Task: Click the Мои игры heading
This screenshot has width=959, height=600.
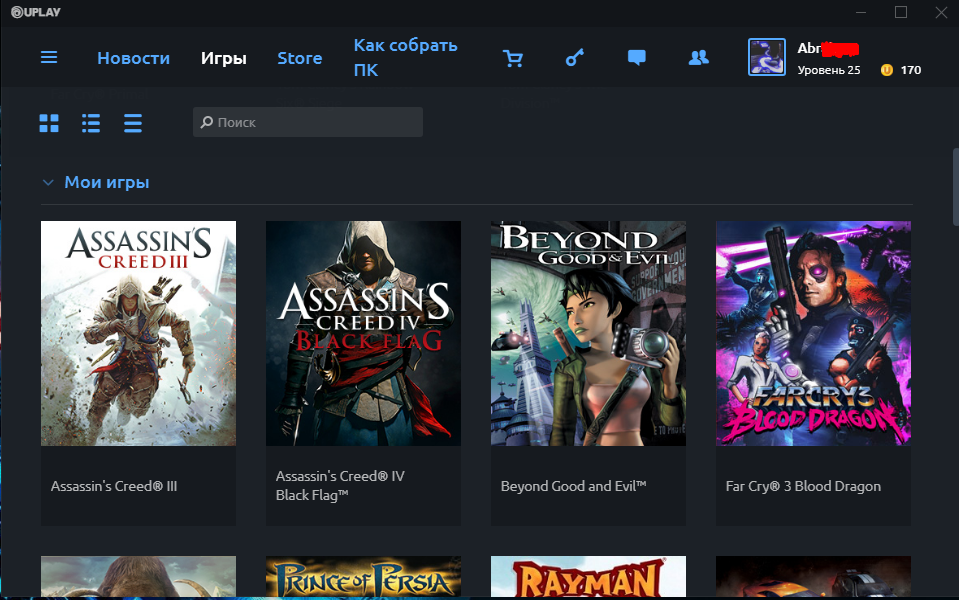Action: pos(107,182)
